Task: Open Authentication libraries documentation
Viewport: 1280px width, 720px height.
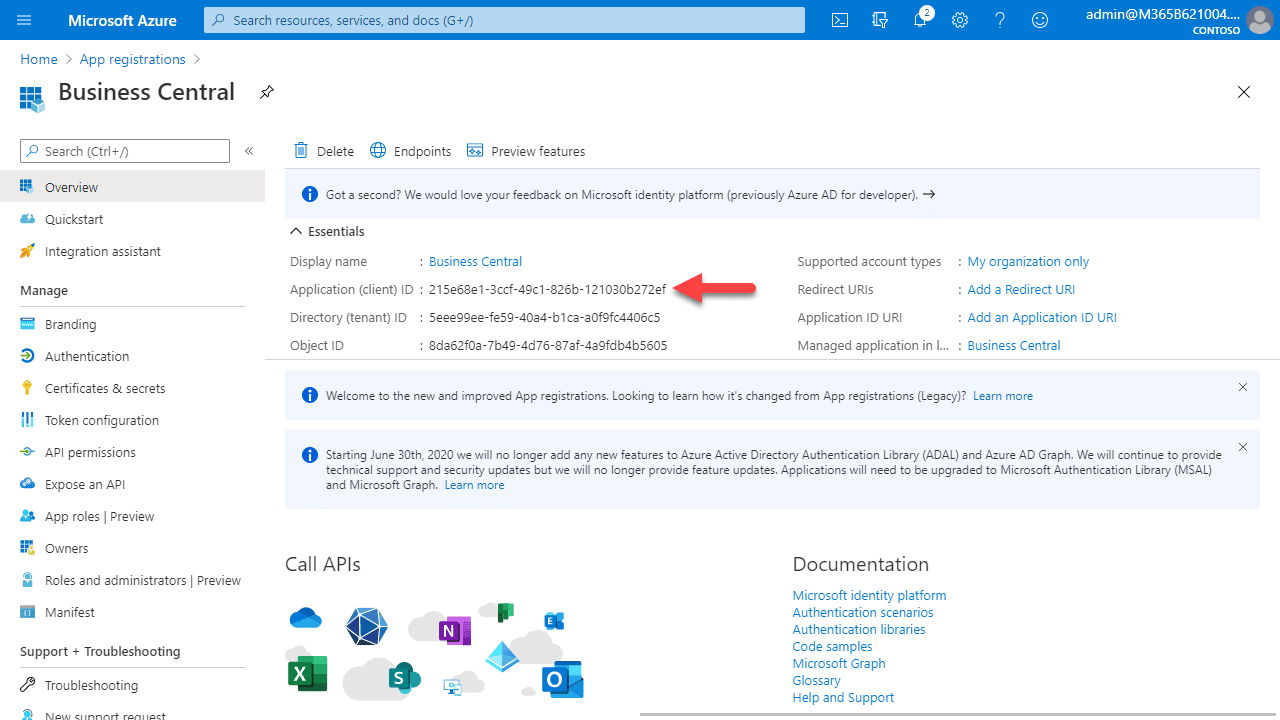Action: 859,629
